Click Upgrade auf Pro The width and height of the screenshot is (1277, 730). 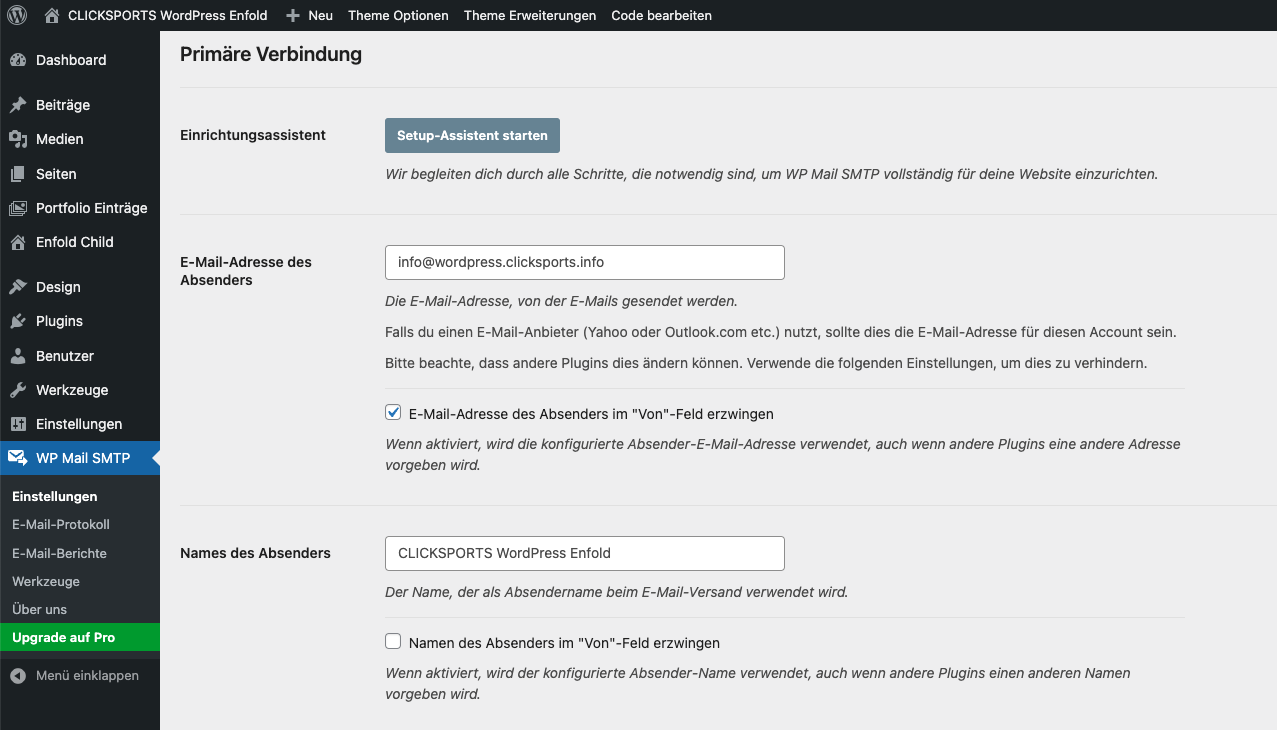[x=80, y=637]
